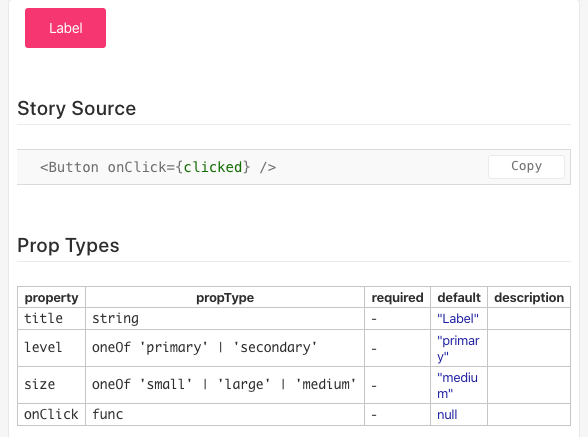
Task: Click the Button onClick source code line
Action: pyautogui.click(x=158, y=167)
